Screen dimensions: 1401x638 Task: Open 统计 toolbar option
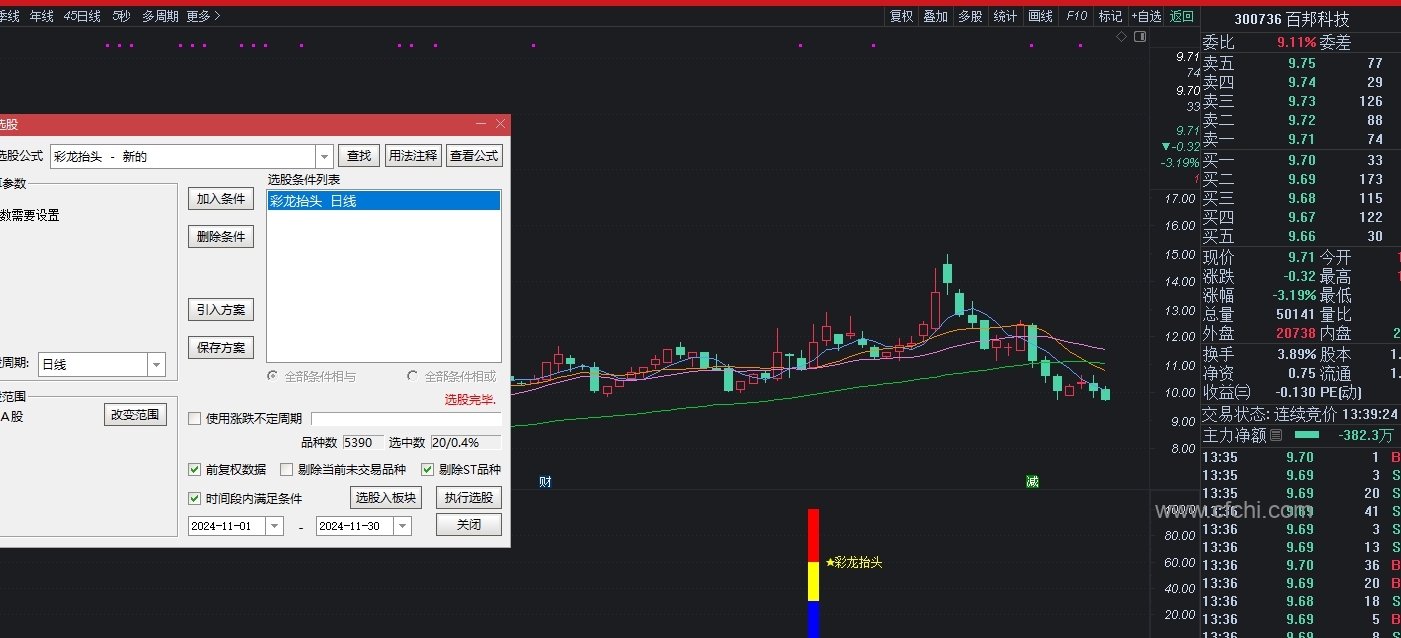click(1005, 16)
